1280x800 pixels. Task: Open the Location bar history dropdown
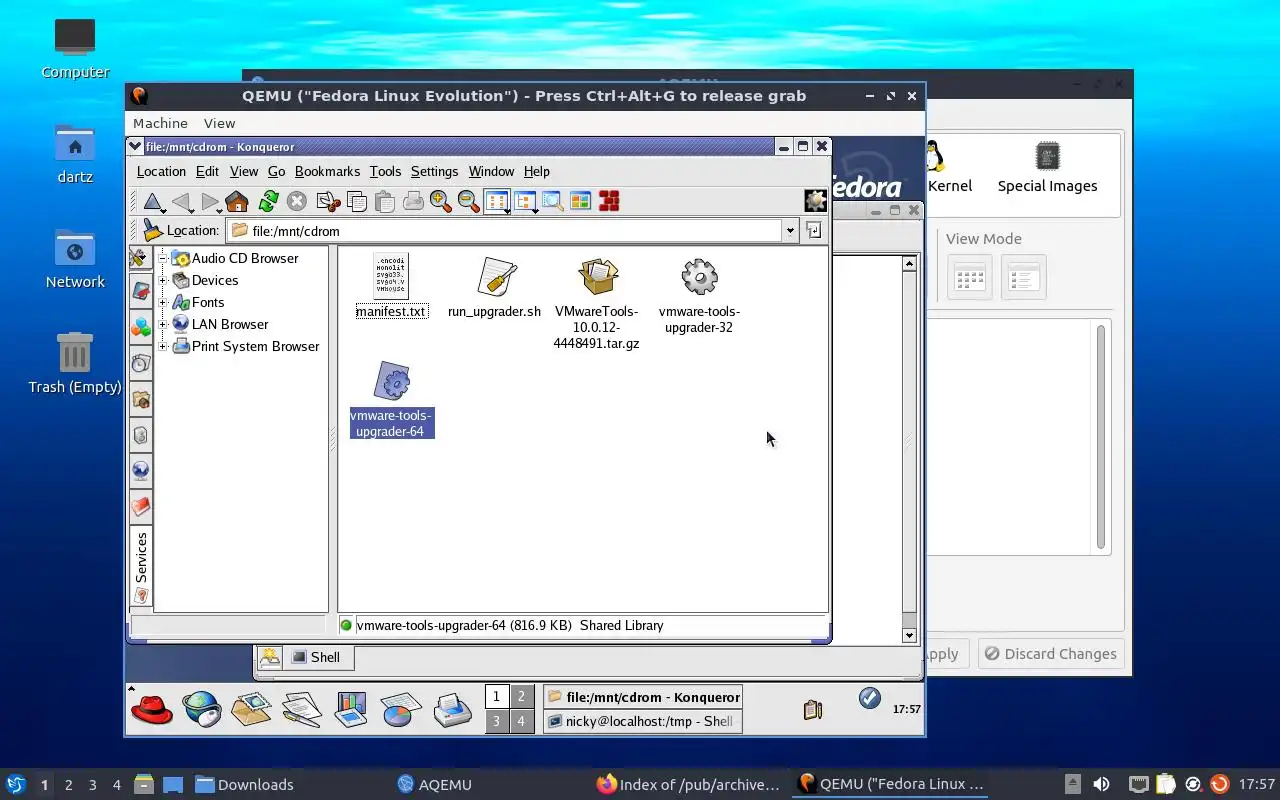(x=790, y=231)
